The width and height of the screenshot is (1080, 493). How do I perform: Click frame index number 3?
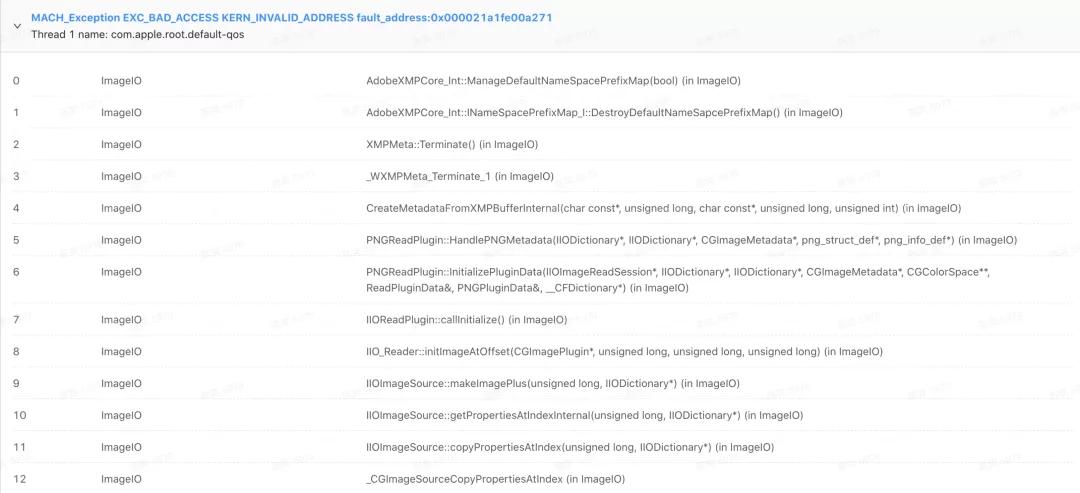pyautogui.click(x=16, y=177)
